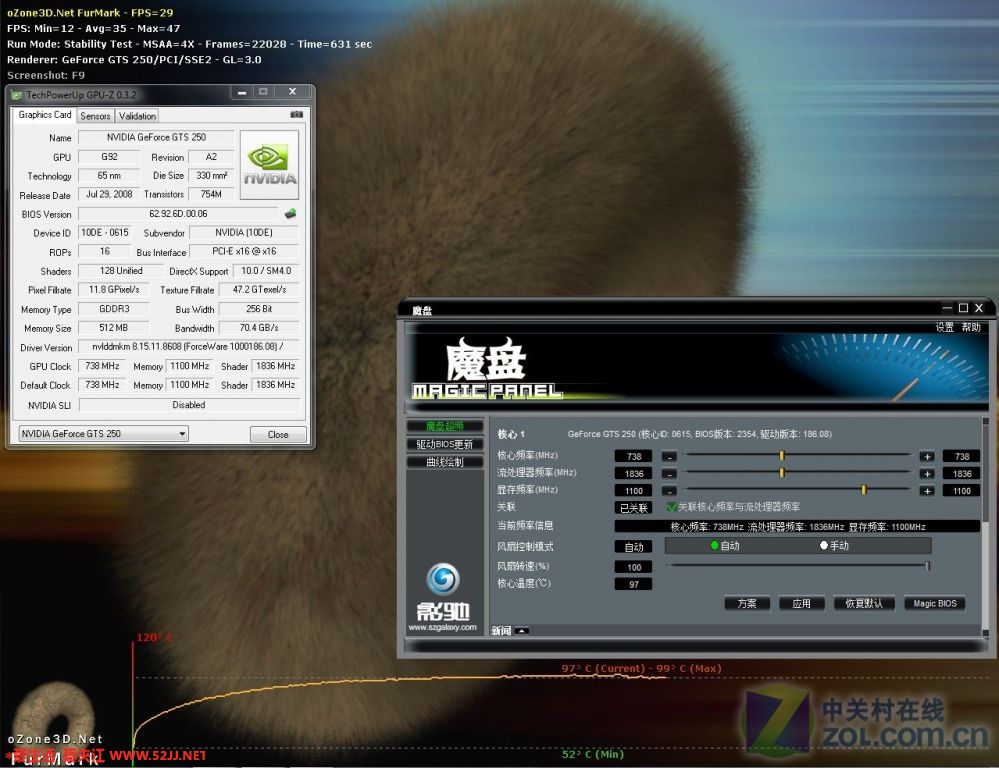Screen dimensions: 999x768
Task: Open 曲线绘制 in the sidebar
Action: point(445,462)
